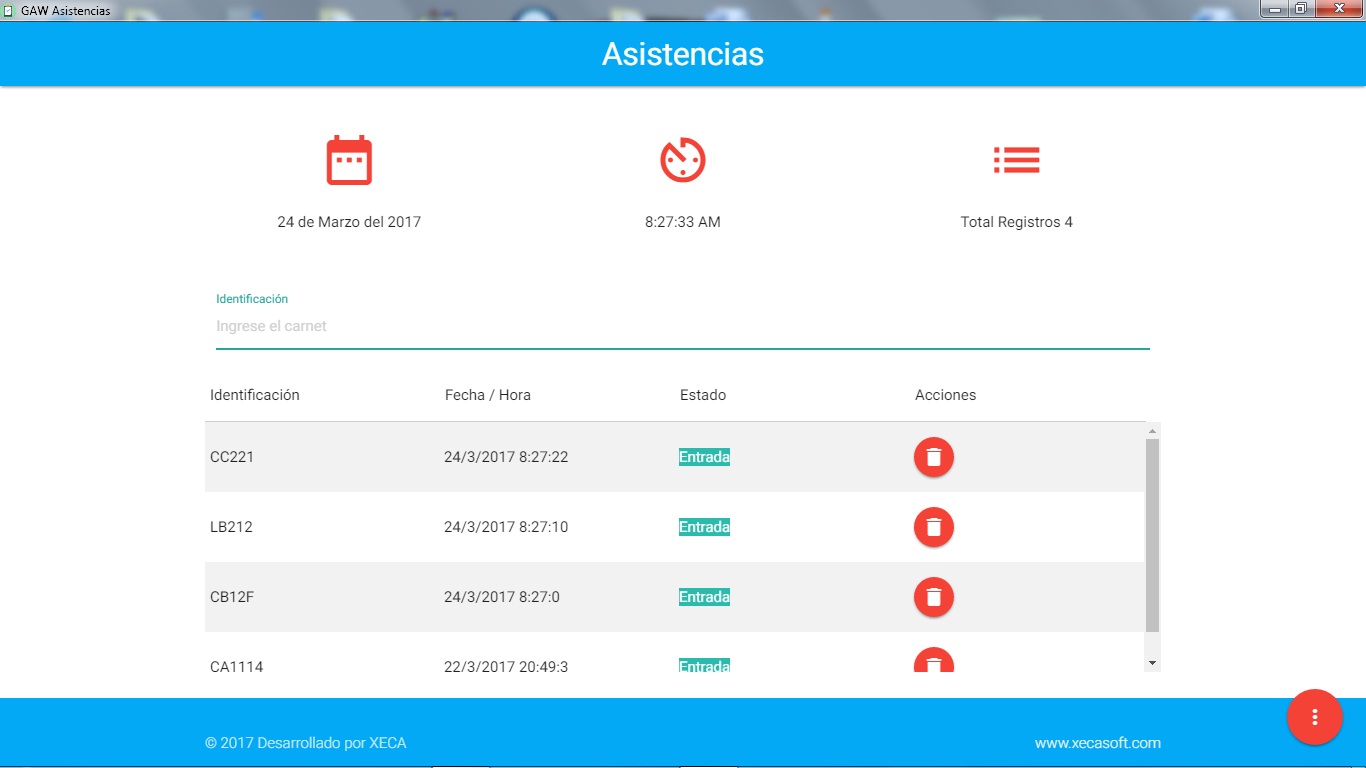Click the Identificación column header

[x=255, y=395]
